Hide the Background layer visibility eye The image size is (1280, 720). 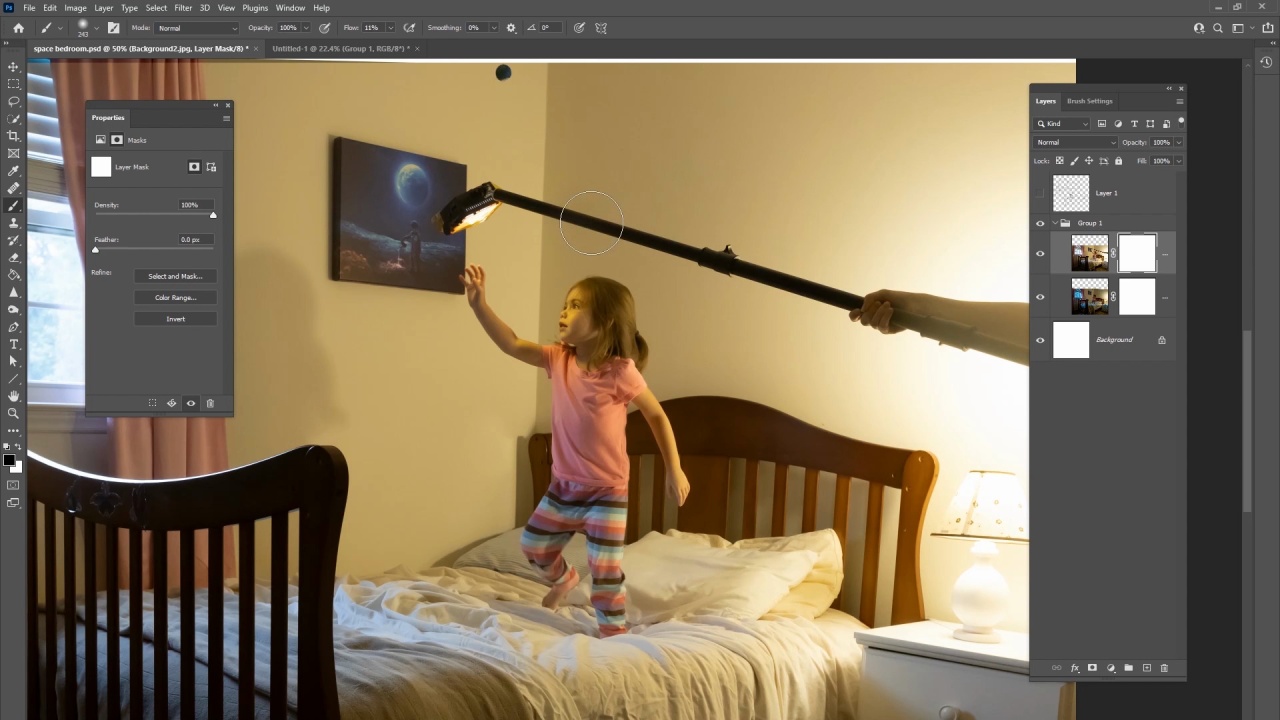tap(1040, 340)
